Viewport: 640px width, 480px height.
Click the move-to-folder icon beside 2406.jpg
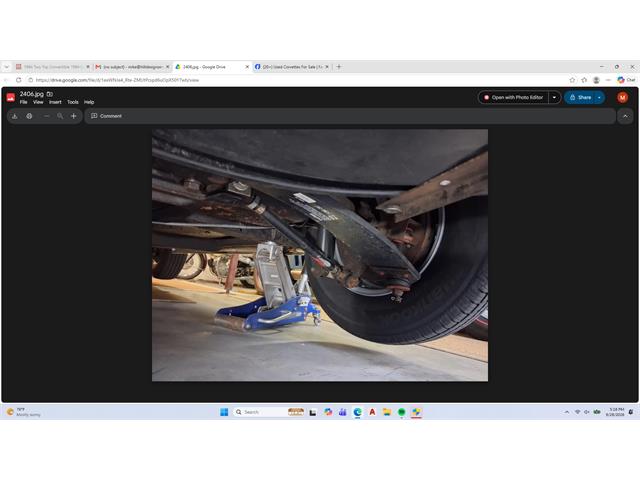pos(50,94)
